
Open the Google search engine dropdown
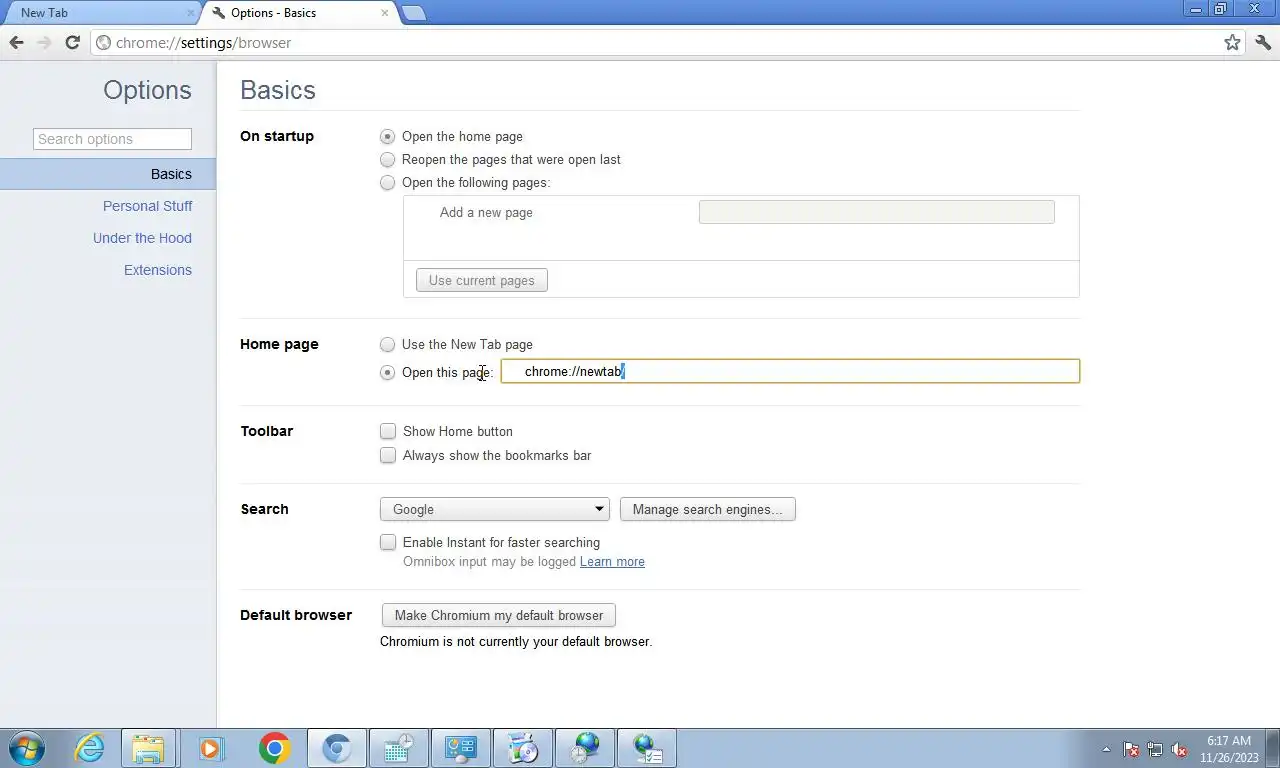point(495,509)
